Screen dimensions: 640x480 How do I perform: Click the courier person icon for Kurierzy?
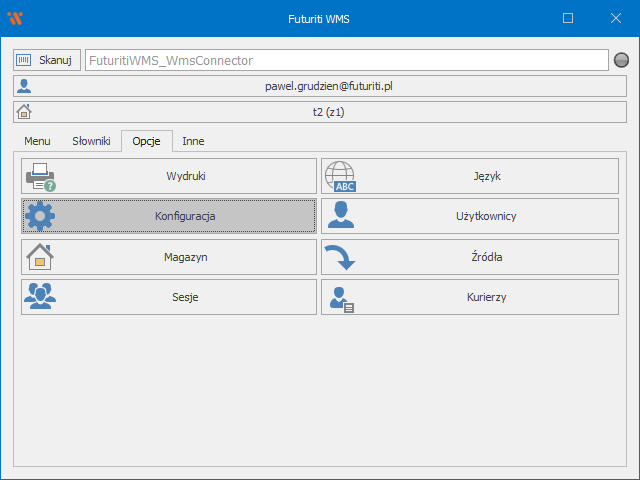(x=340, y=297)
